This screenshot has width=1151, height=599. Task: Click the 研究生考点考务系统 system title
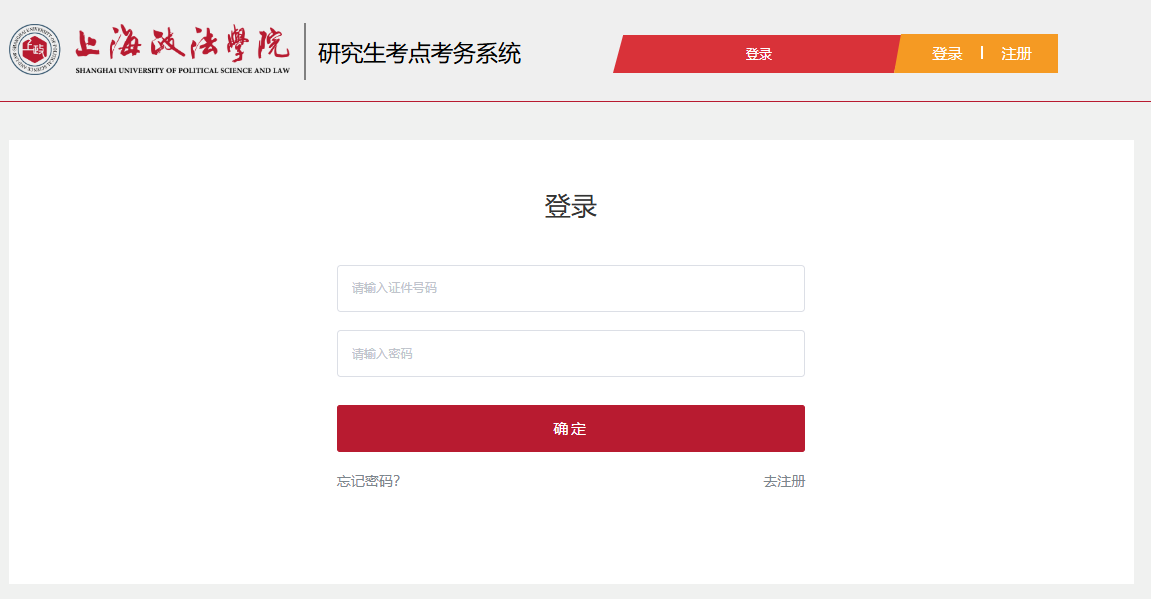click(x=419, y=54)
